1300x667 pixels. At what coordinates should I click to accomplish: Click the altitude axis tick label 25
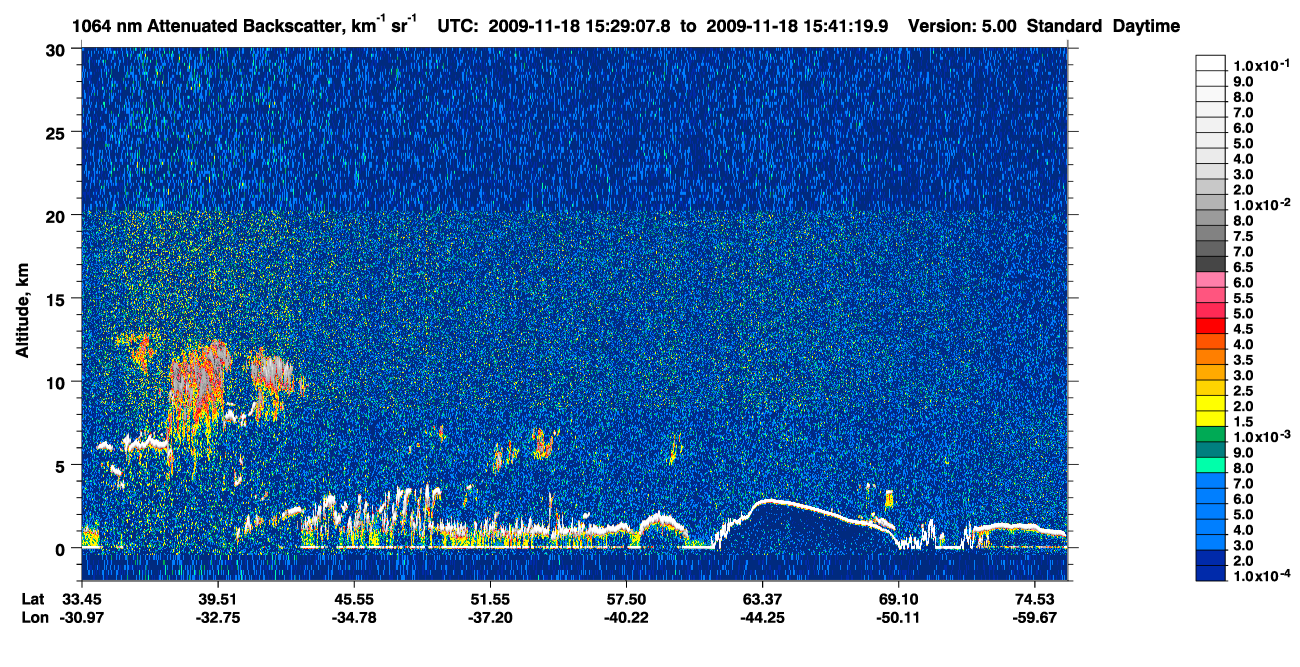point(57,133)
